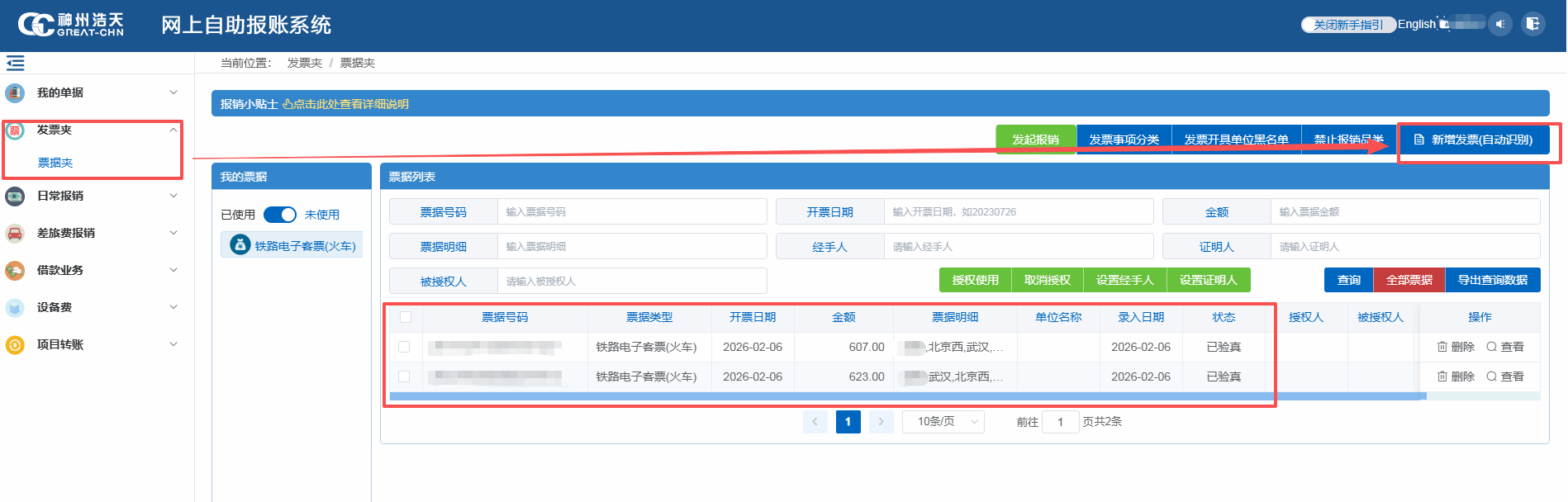
Task: Click the 新增发票(自动识别) button
Action: tap(1473, 140)
